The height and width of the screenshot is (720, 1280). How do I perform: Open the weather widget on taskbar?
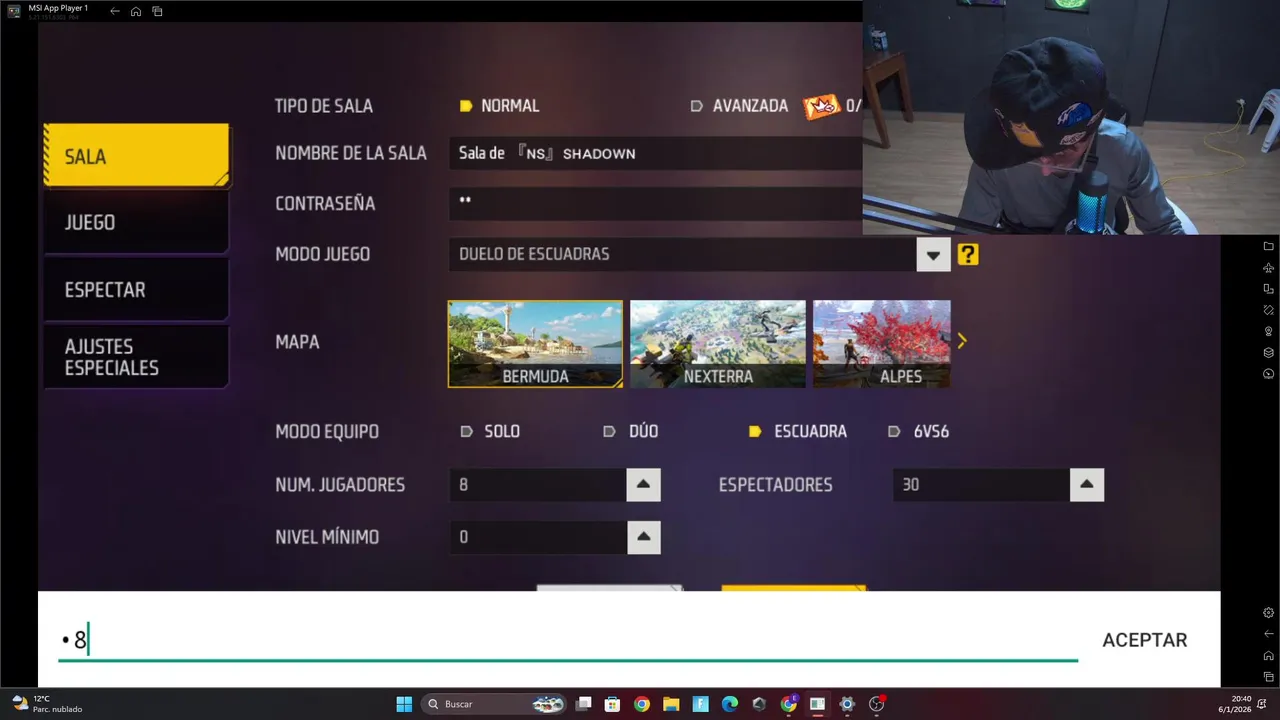[x=47, y=704]
